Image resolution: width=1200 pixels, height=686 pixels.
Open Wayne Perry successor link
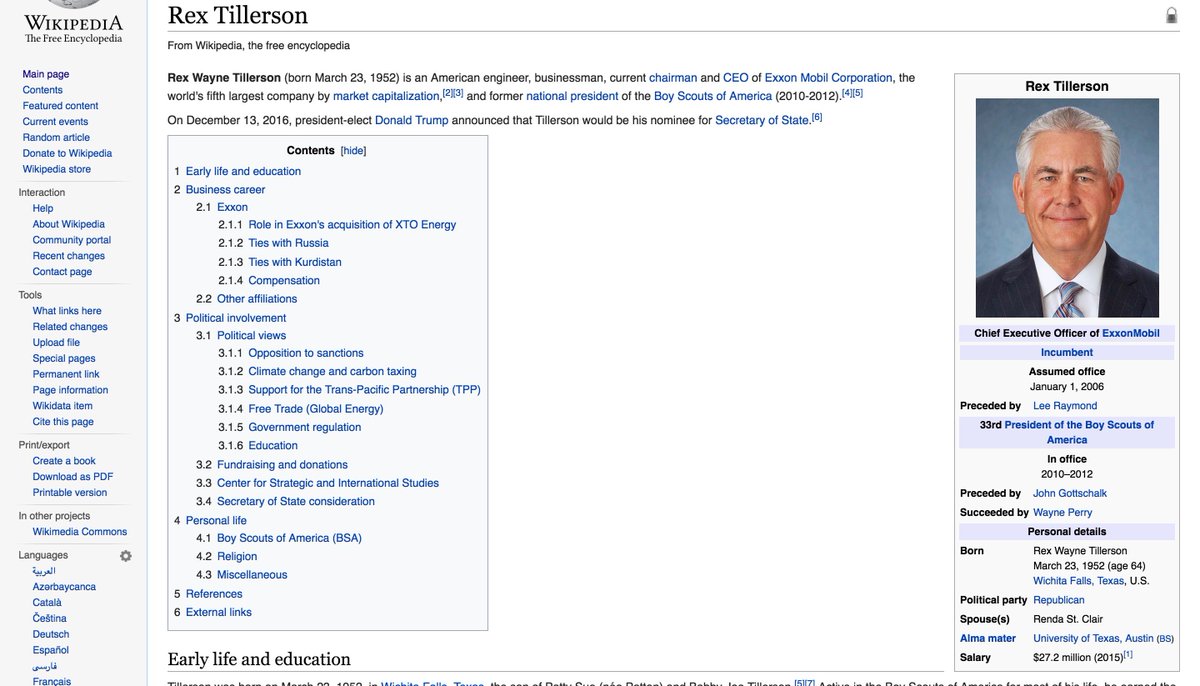(1063, 513)
